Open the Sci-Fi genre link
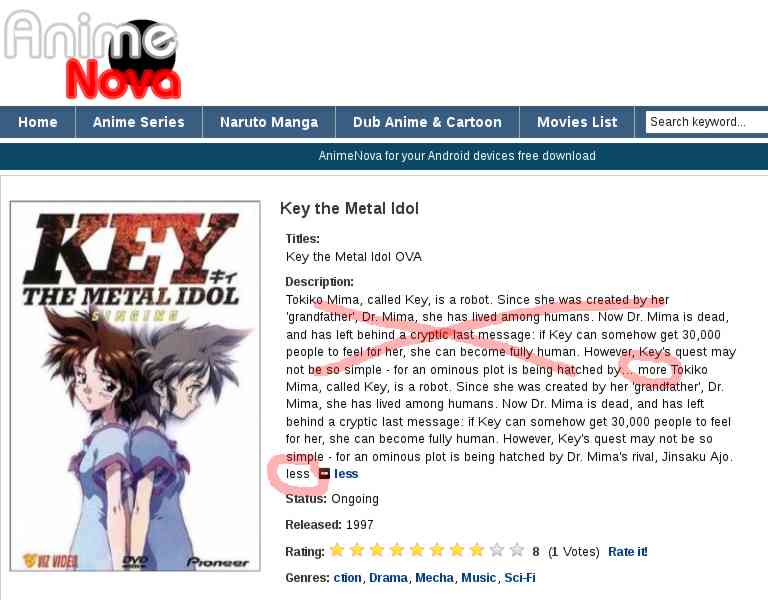The width and height of the screenshot is (768, 600). click(x=520, y=578)
